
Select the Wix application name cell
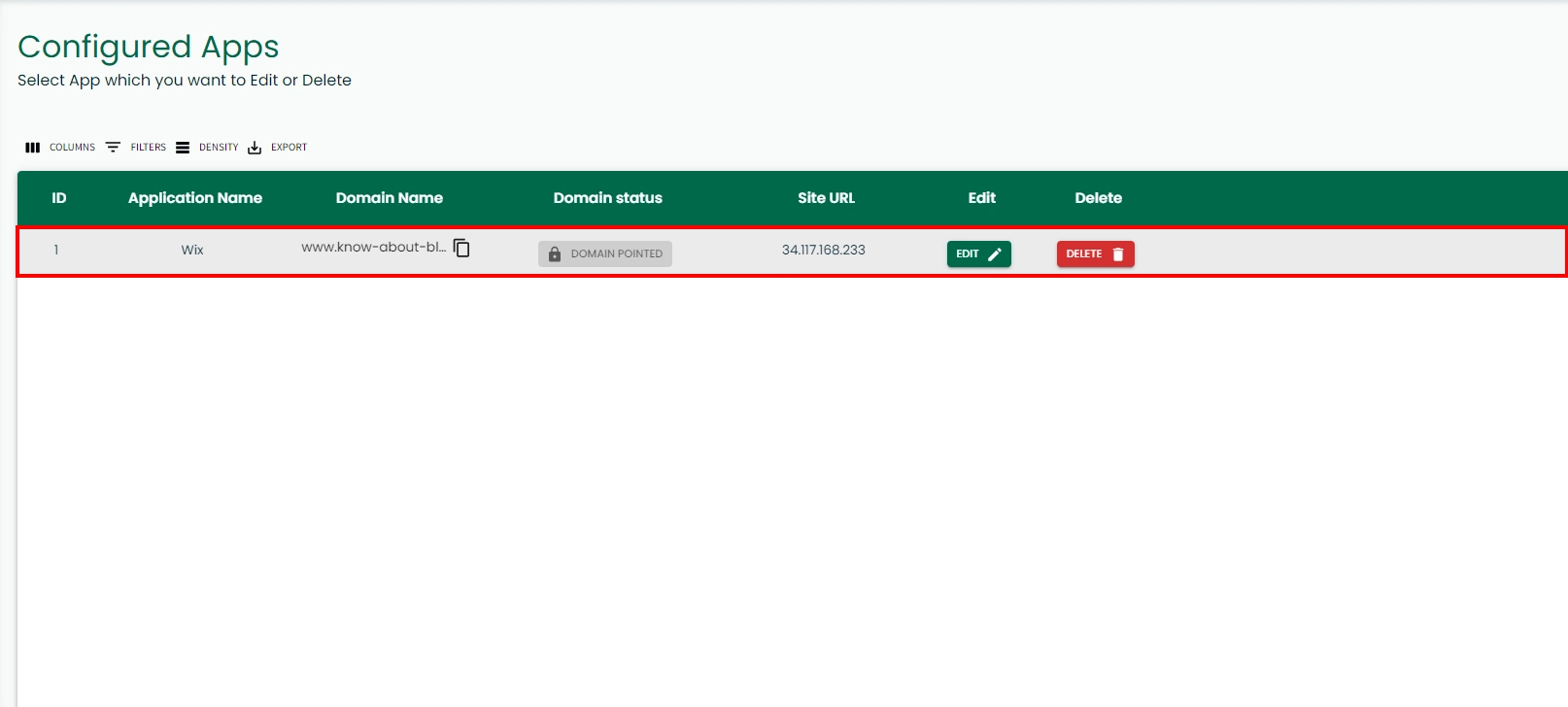(192, 251)
